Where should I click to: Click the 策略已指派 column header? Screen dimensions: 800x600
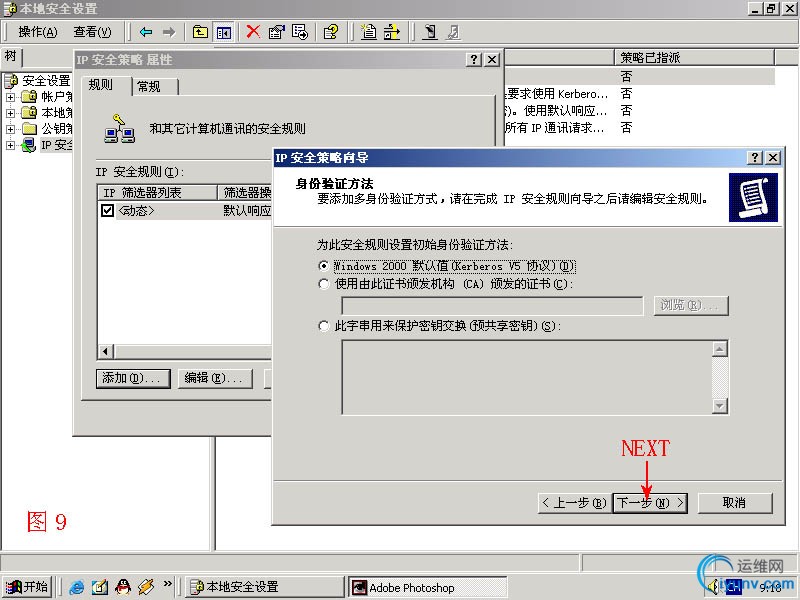pos(694,58)
